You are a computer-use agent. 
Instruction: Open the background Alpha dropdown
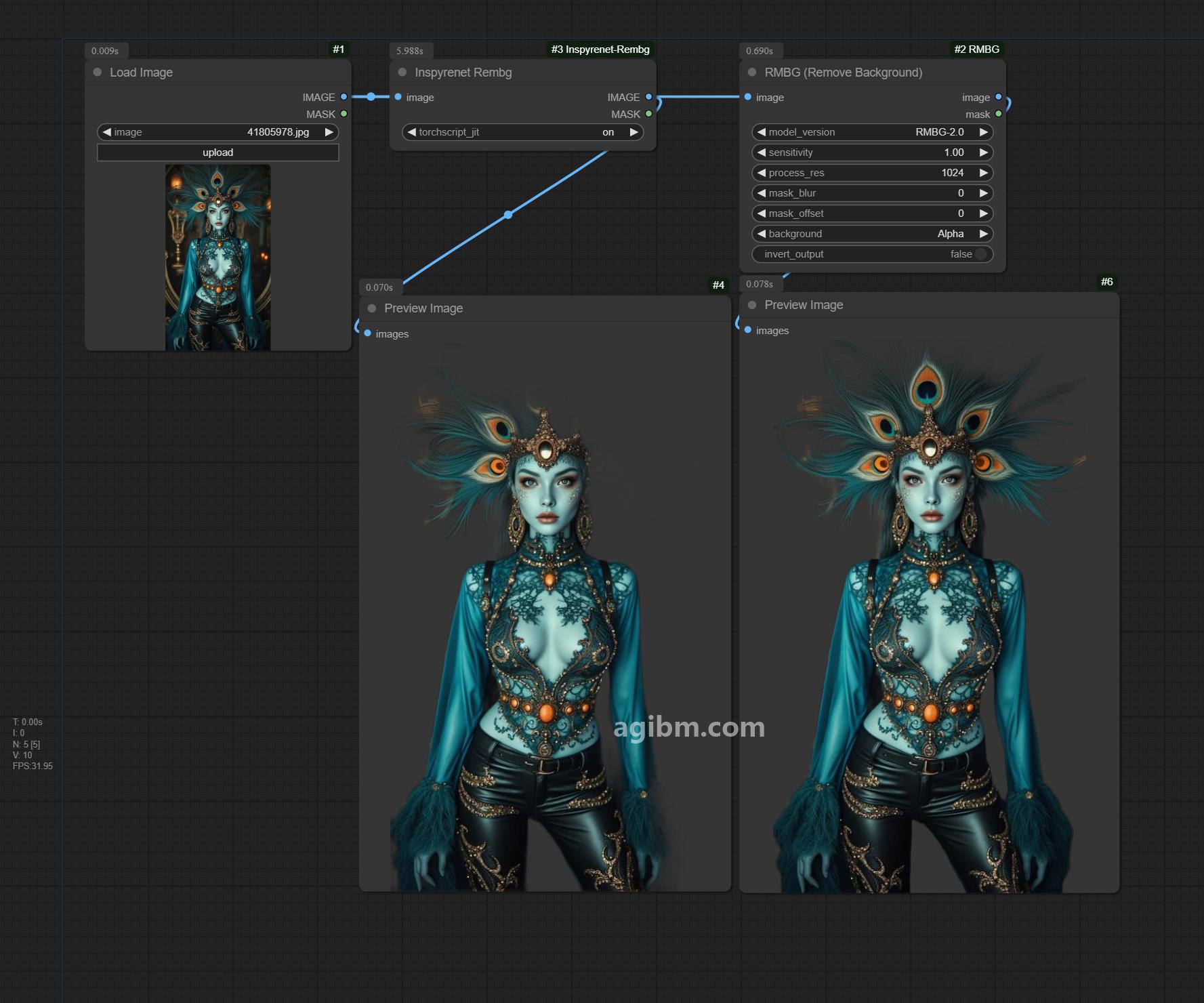point(873,234)
